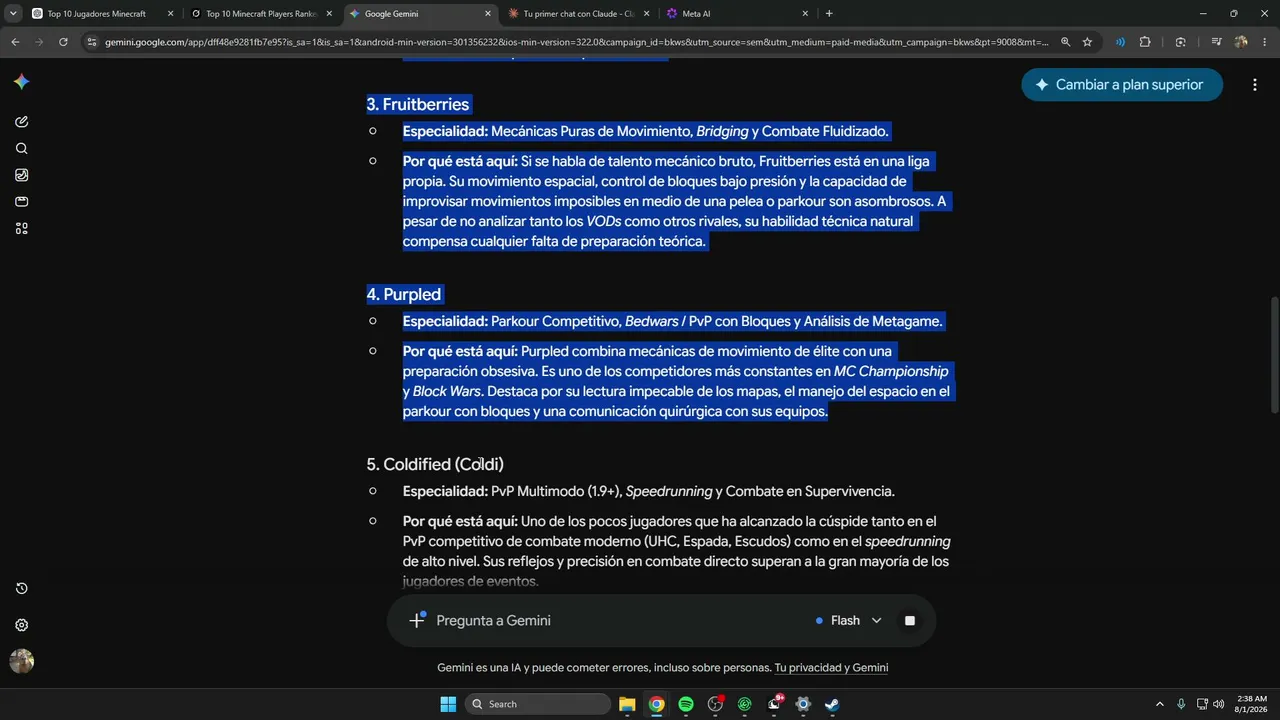The image size is (1280, 720).
Task: Go back to the previous page
Action: coord(15,42)
